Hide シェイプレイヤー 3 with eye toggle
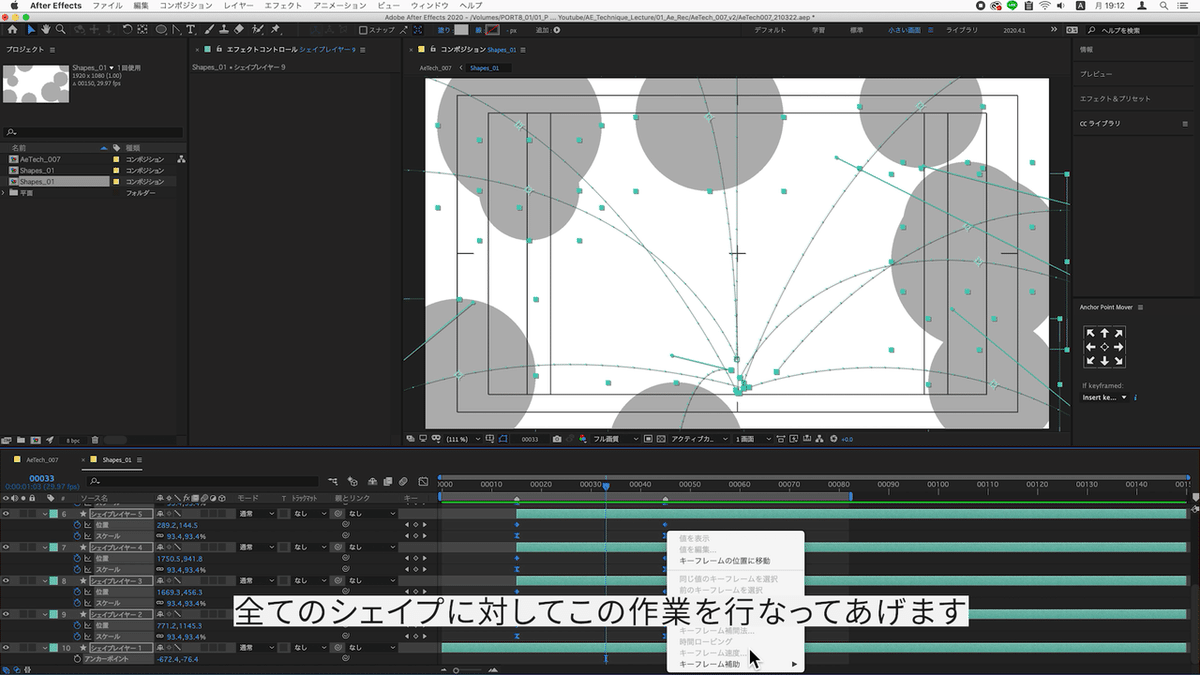Image resolution: width=1200 pixels, height=675 pixels. coord(6,581)
